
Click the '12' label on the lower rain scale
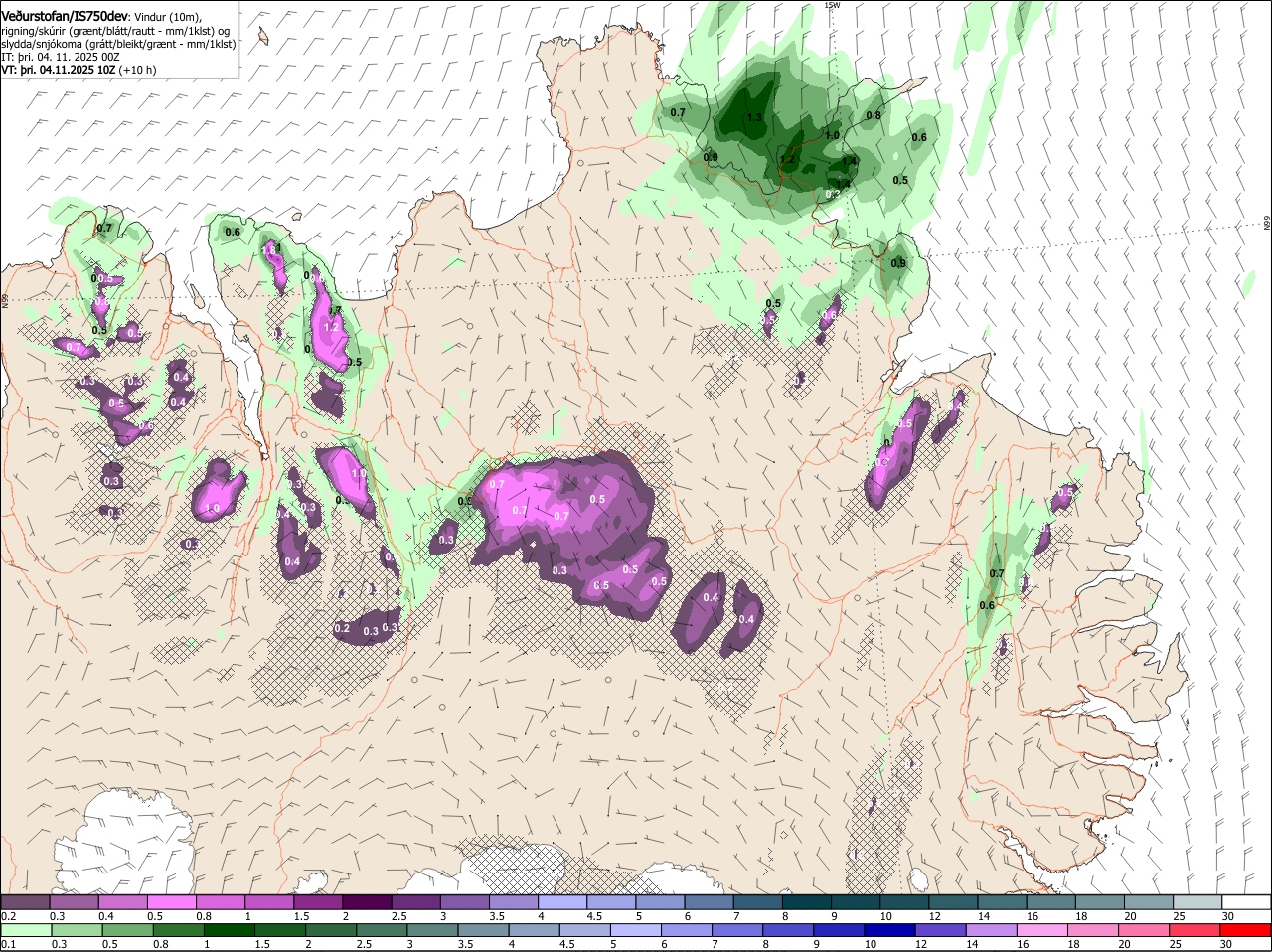pos(920,944)
